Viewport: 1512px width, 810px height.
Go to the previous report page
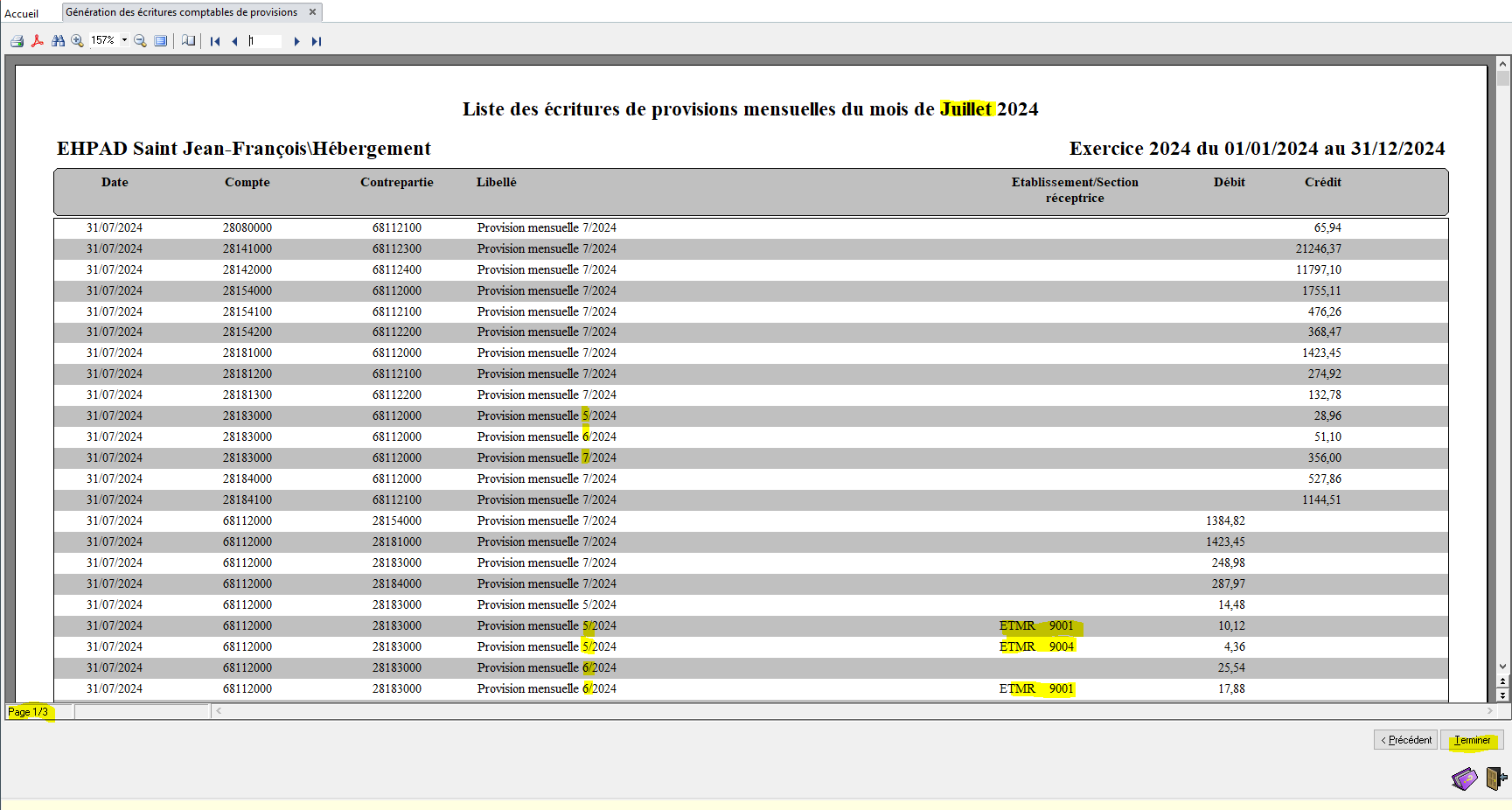[x=234, y=41]
